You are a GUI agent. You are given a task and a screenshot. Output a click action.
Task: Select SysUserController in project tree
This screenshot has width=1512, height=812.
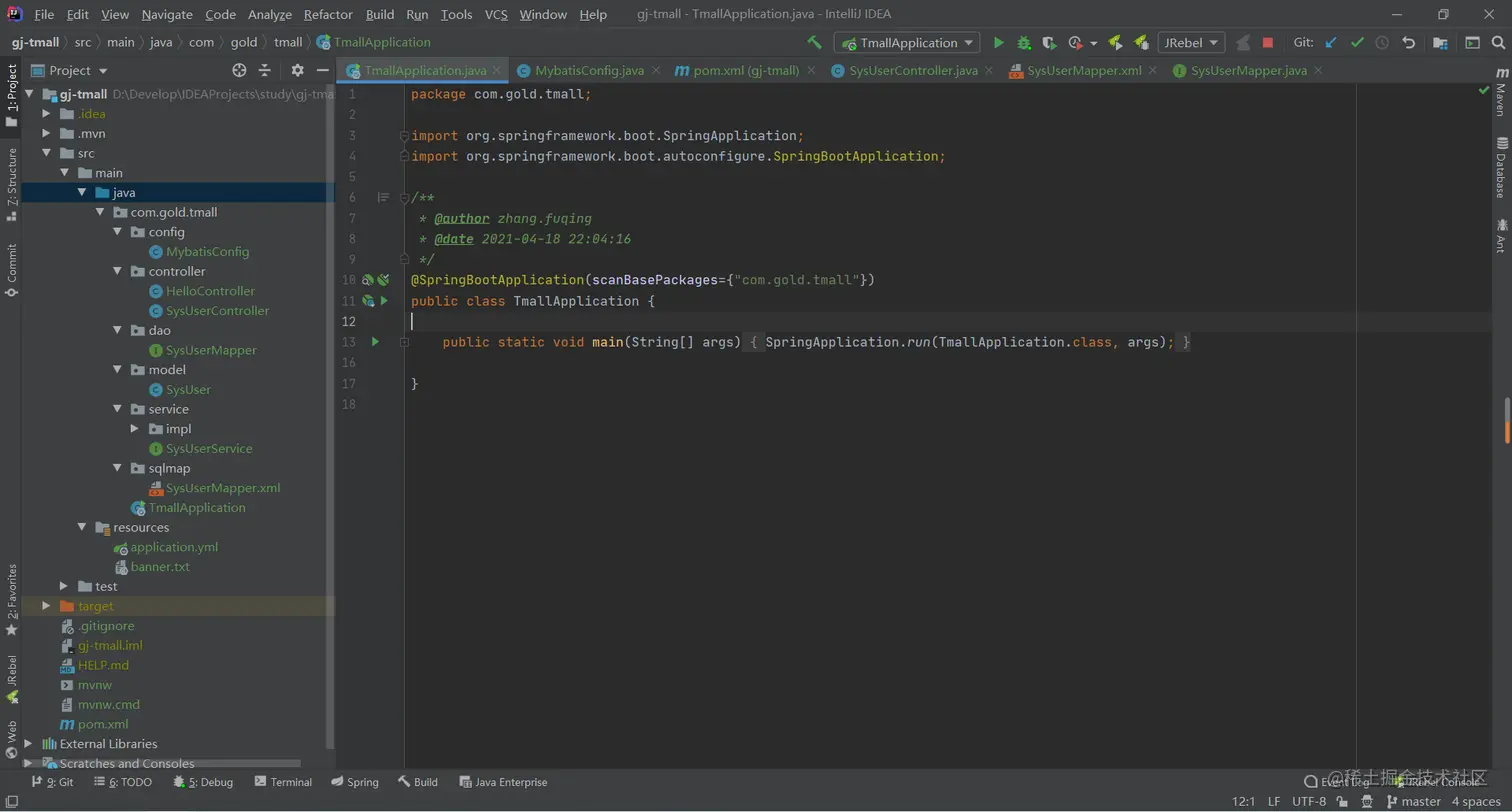(217, 311)
